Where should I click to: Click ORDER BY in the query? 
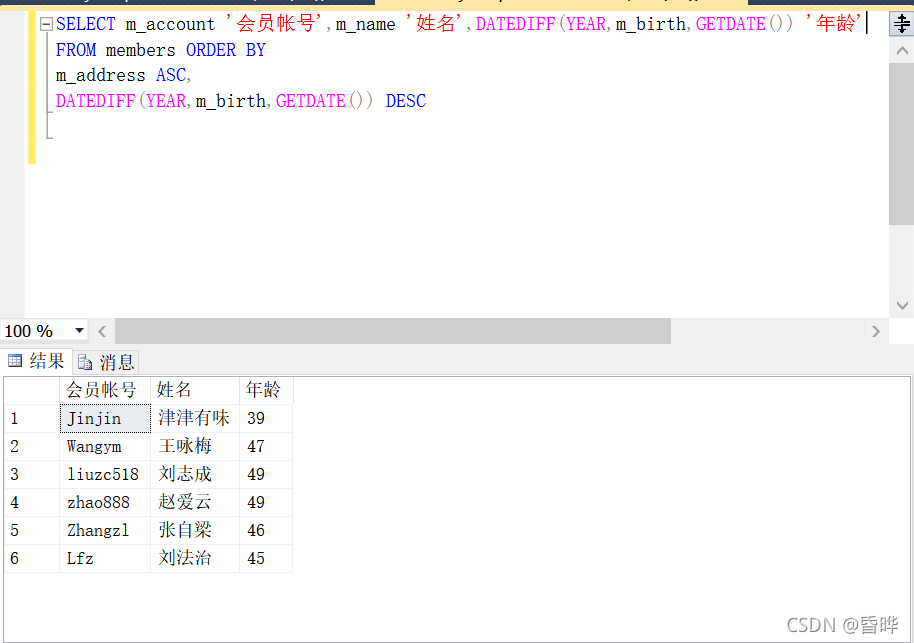[226, 50]
